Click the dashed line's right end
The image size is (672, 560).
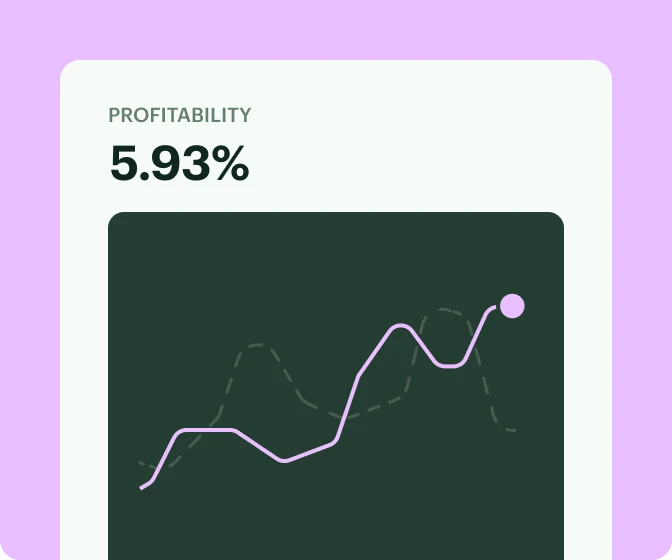click(x=514, y=430)
